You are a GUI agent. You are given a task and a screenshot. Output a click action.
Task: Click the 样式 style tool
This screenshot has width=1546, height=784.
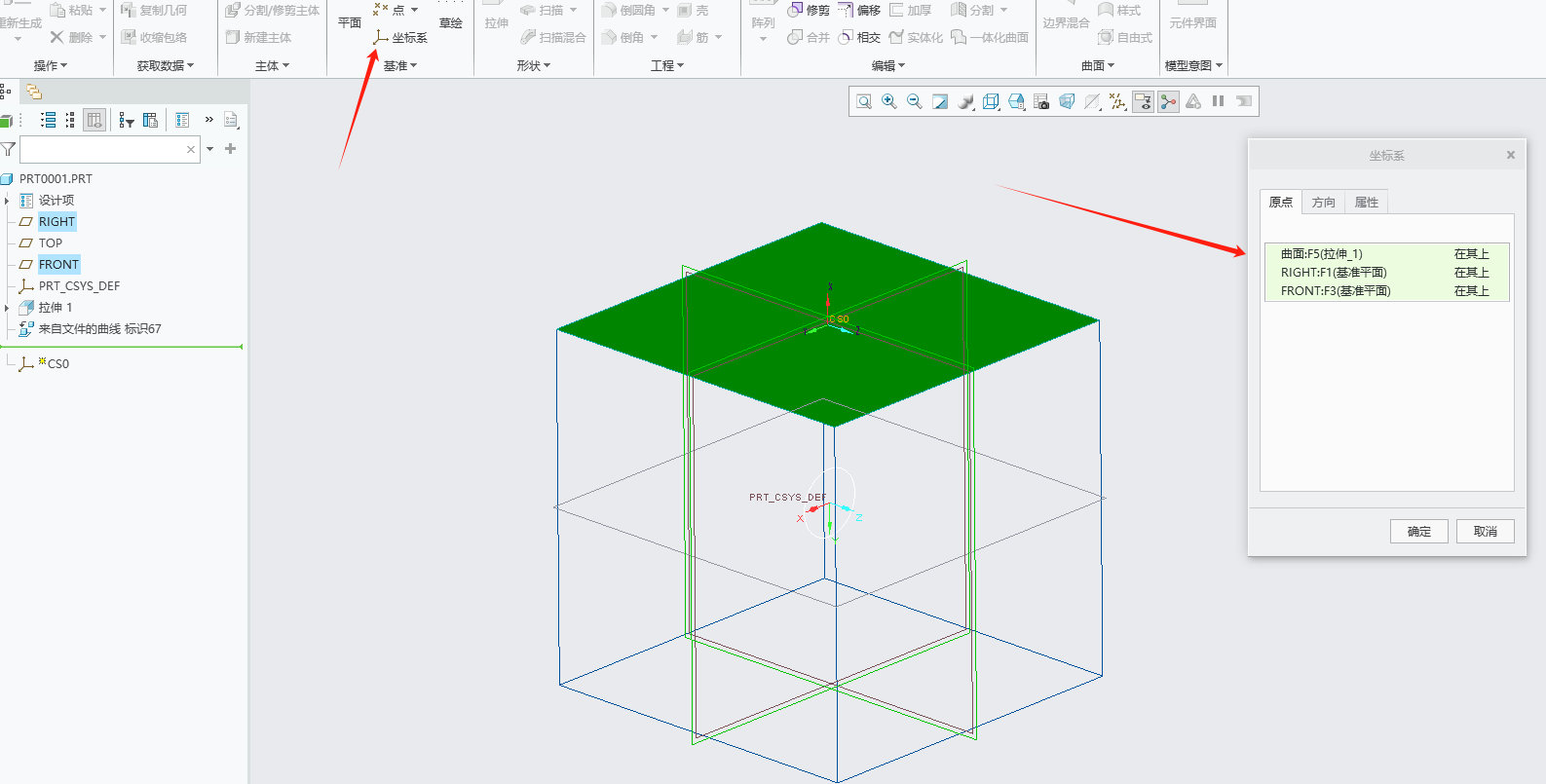click(x=1118, y=10)
